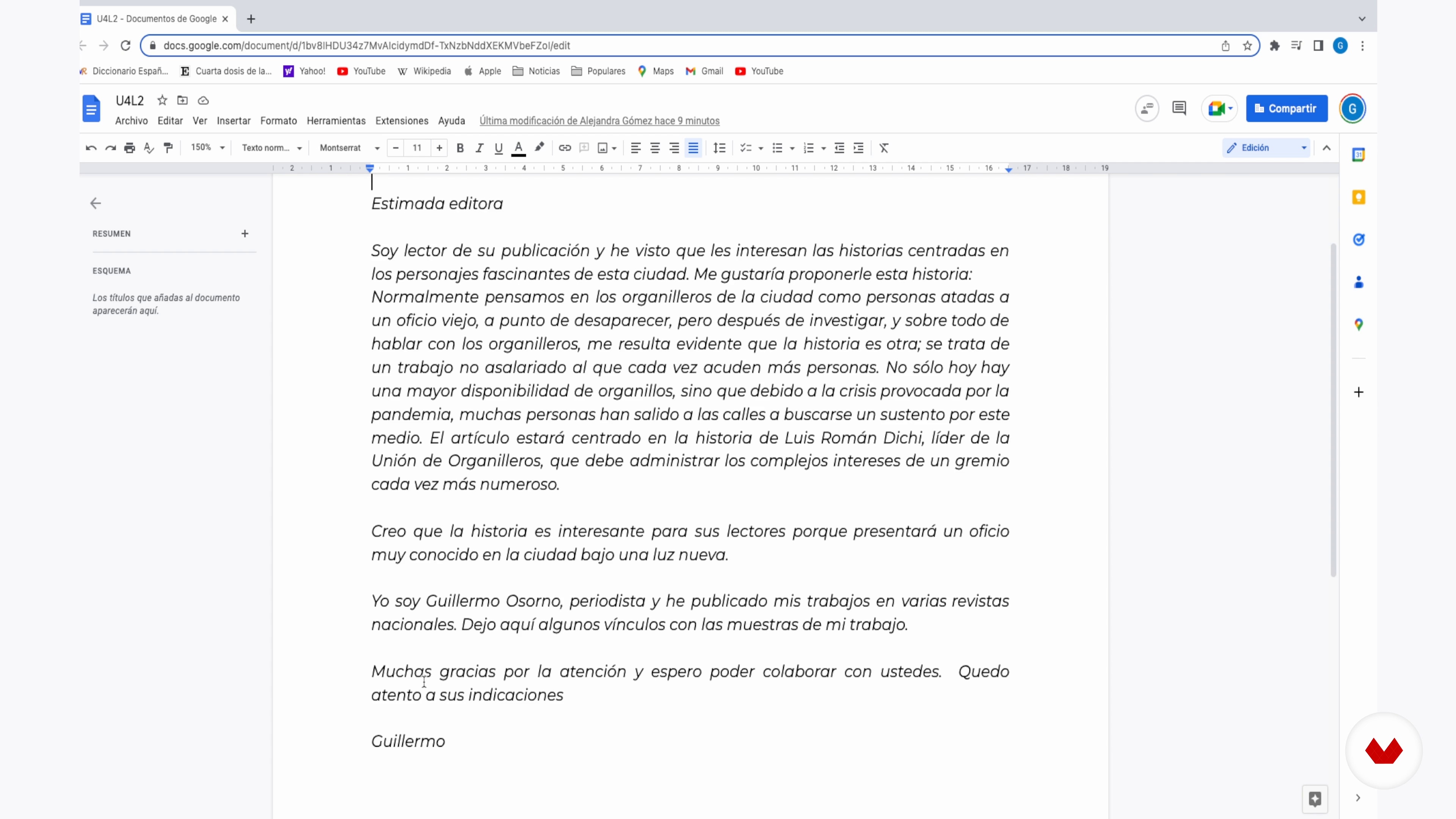Open Contacts side panel
This screenshot has height=819, width=1456.
coord(1359,282)
